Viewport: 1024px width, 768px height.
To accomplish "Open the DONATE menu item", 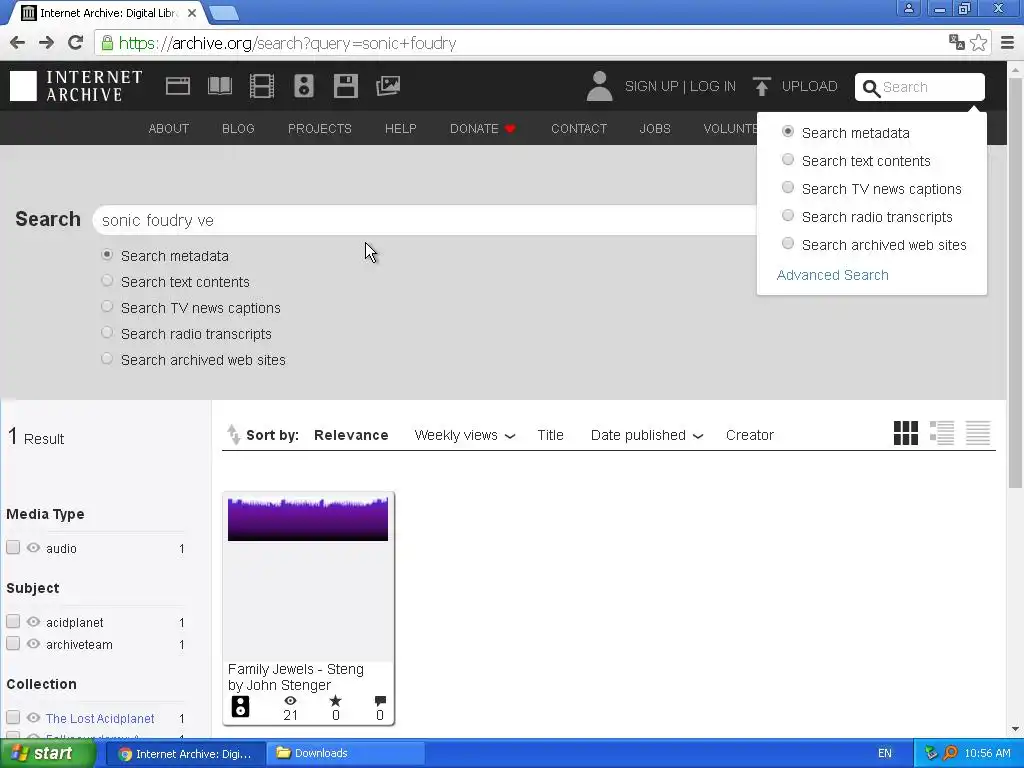I will (483, 129).
